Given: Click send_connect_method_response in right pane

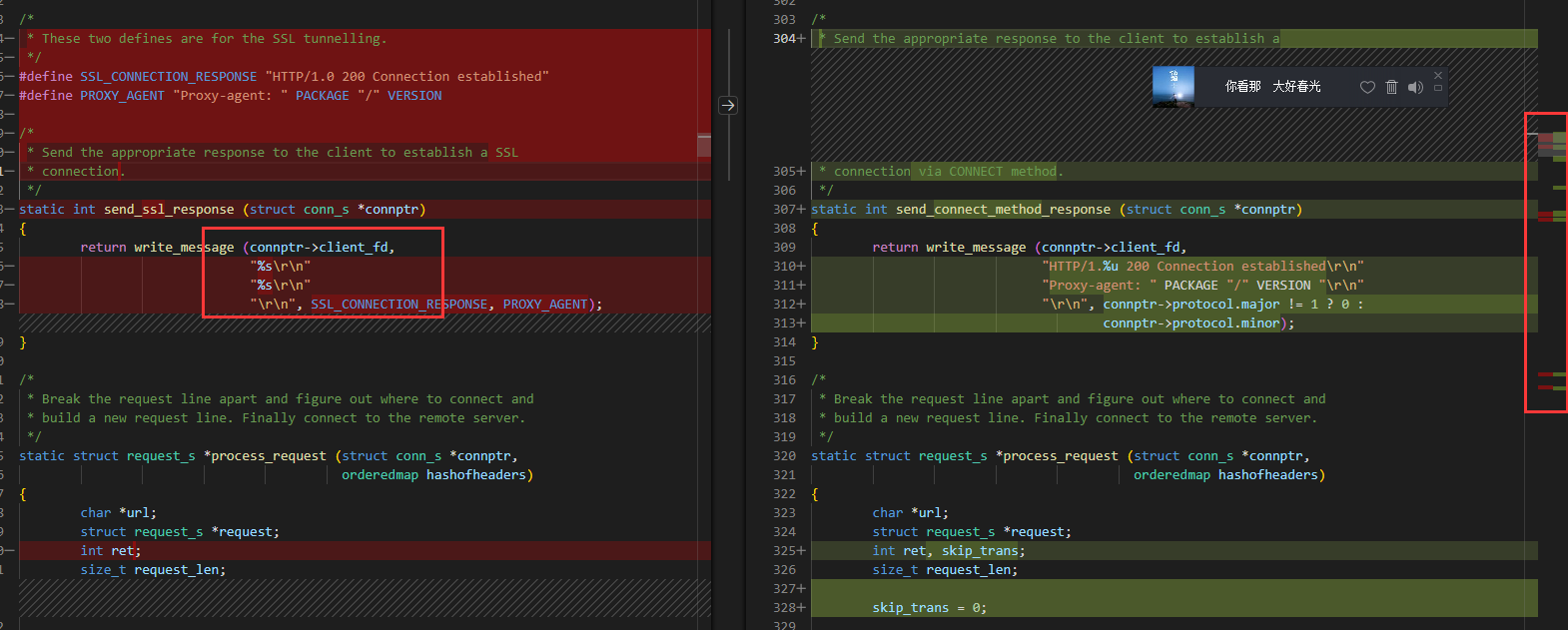Looking at the screenshot, I should [1003, 210].
